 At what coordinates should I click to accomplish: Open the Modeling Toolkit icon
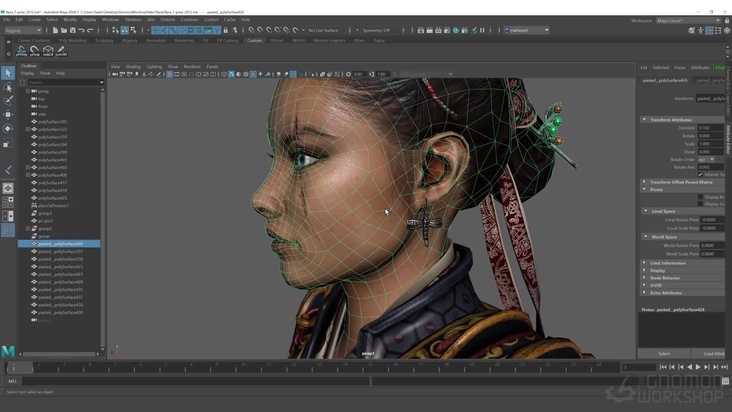click(691, 30)
